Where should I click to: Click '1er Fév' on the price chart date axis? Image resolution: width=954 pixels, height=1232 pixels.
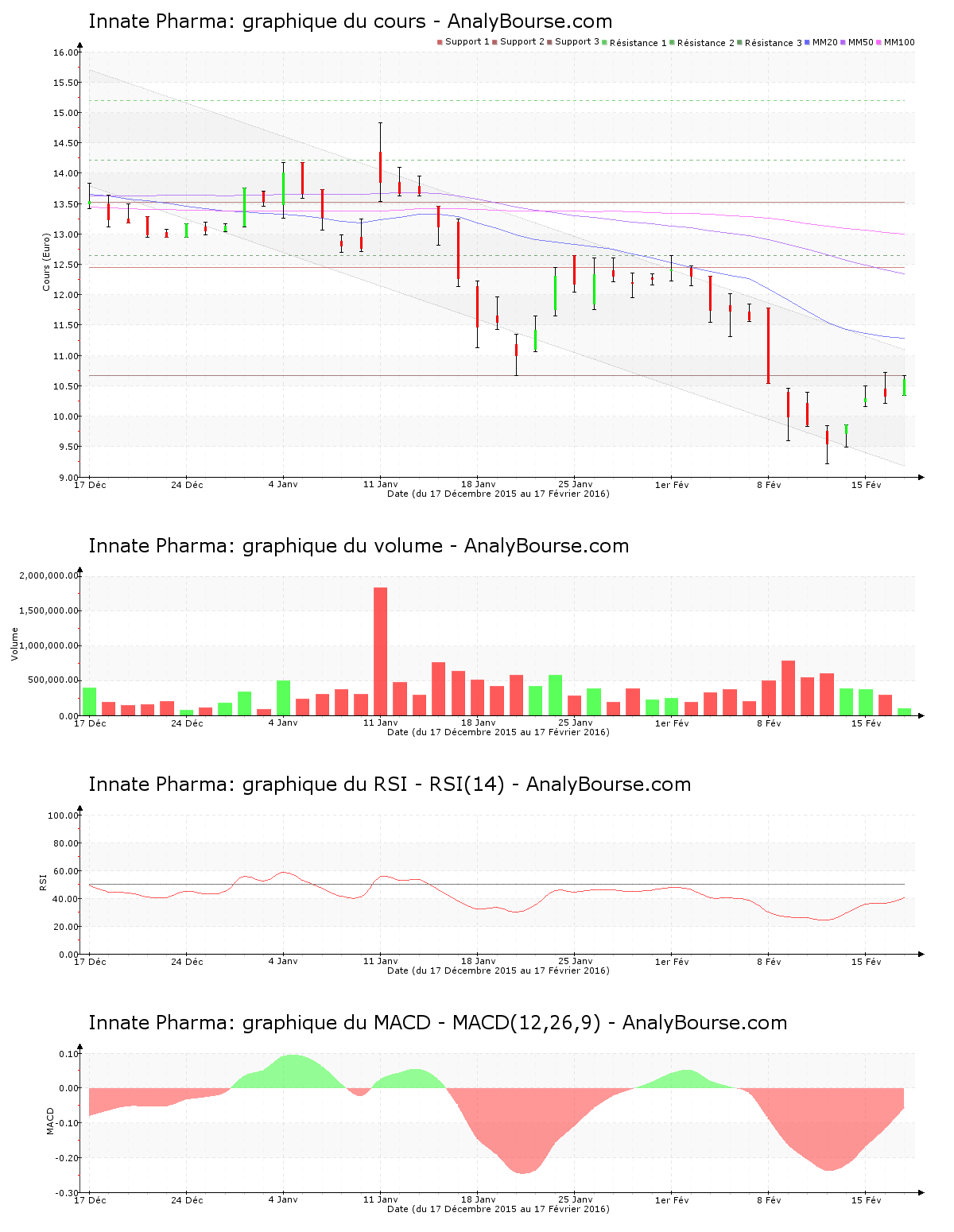pos(672,485)
